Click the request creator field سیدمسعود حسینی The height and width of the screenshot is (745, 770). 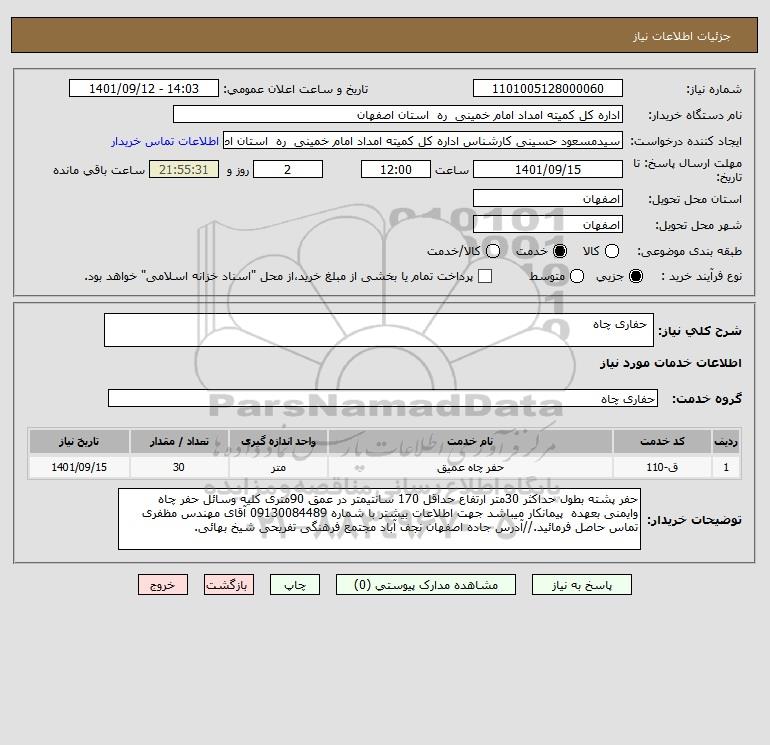click(x=423, y=140)
